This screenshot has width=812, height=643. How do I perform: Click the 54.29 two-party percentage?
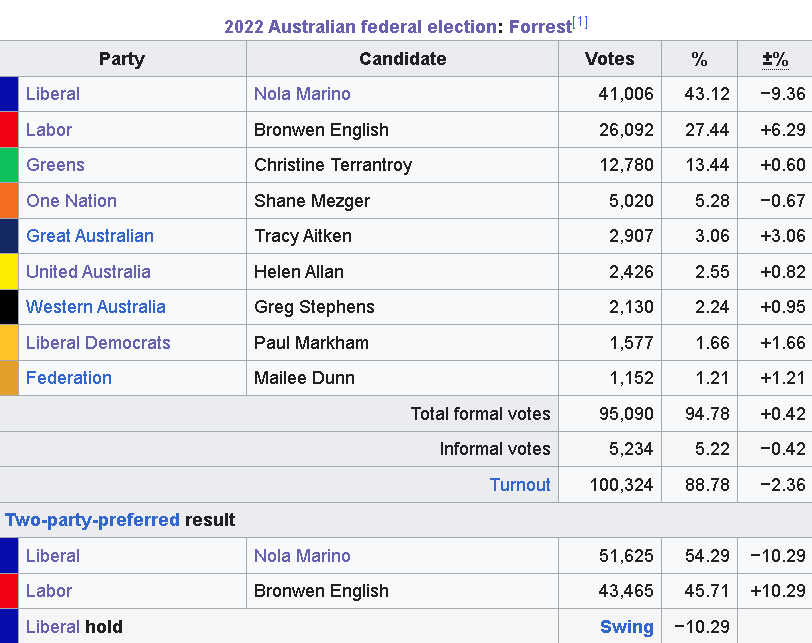pos(699,556)
